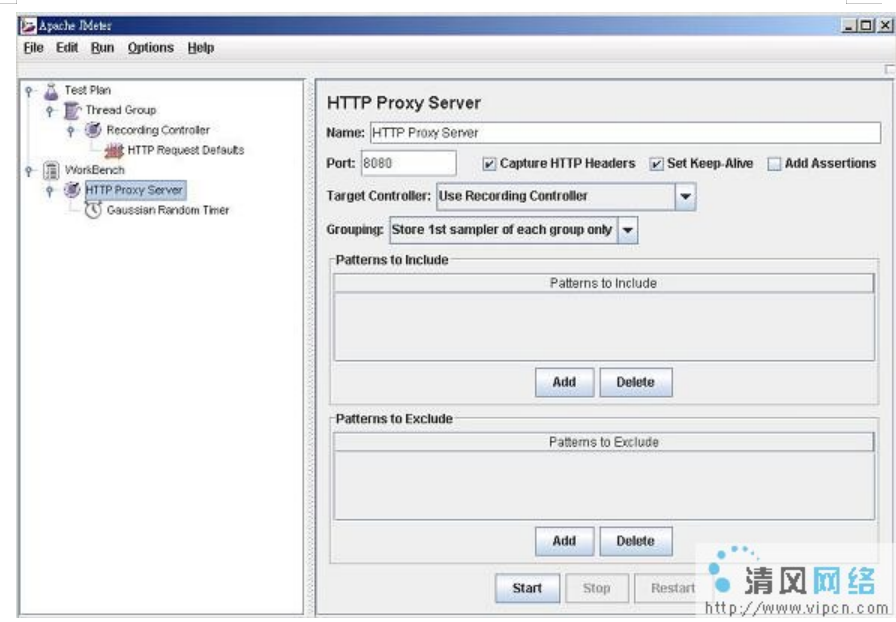Enable the Add Assertions checkbox
The image size is (896, 622).
pyautogui.click(x=774, y=164)
